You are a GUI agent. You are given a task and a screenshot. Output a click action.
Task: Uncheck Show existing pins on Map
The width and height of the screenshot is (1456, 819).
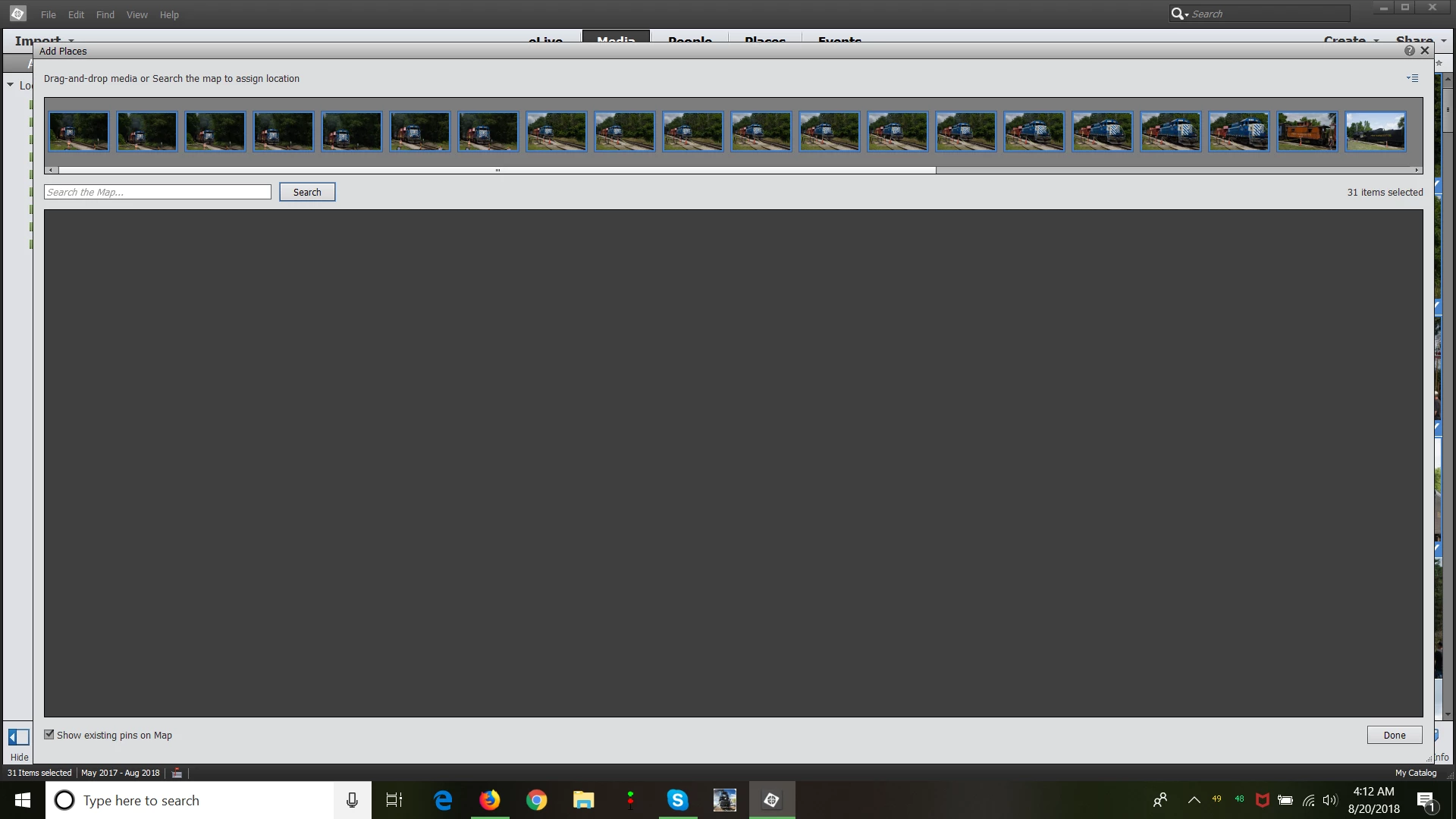pos(49,735)
